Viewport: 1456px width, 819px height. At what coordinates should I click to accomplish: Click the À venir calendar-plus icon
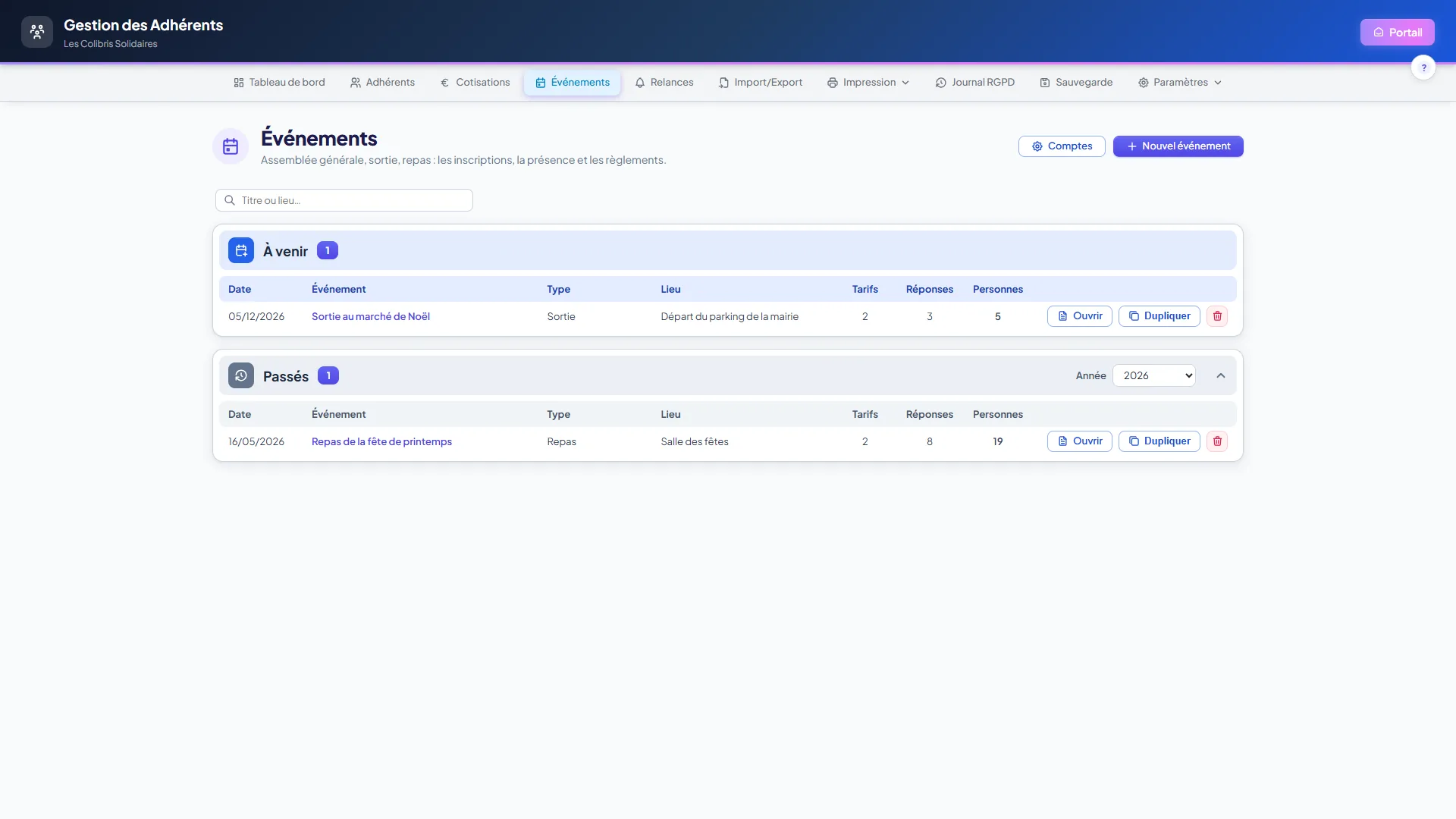(241, 250)
